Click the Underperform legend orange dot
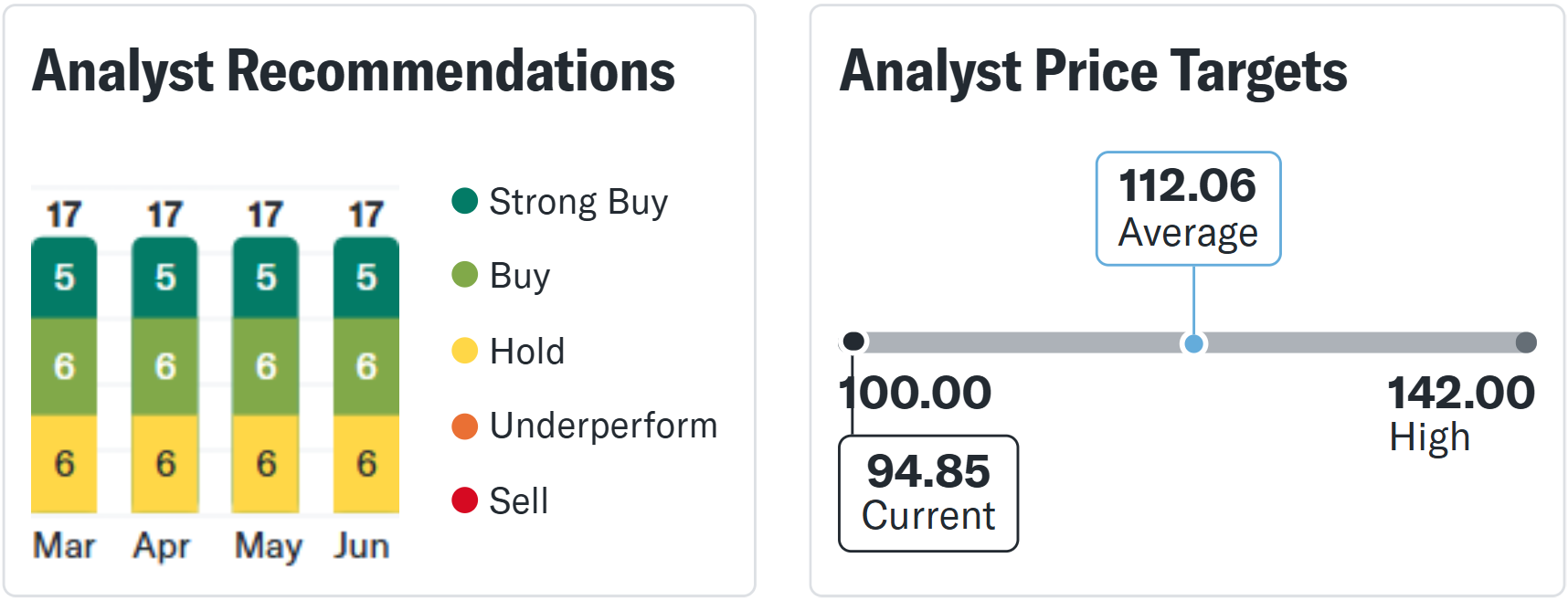 pos(465,426)
